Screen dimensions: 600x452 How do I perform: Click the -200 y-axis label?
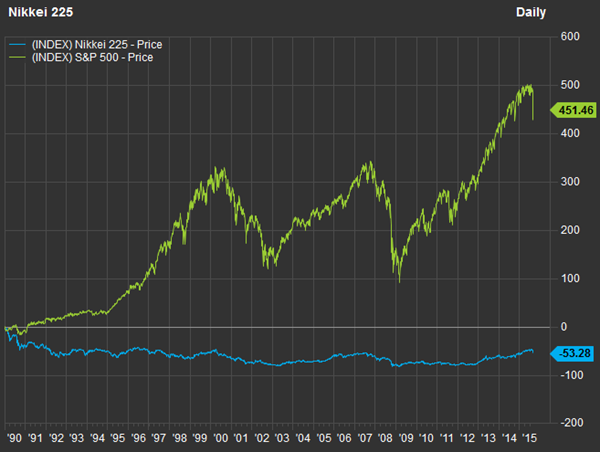coord(572,423)
